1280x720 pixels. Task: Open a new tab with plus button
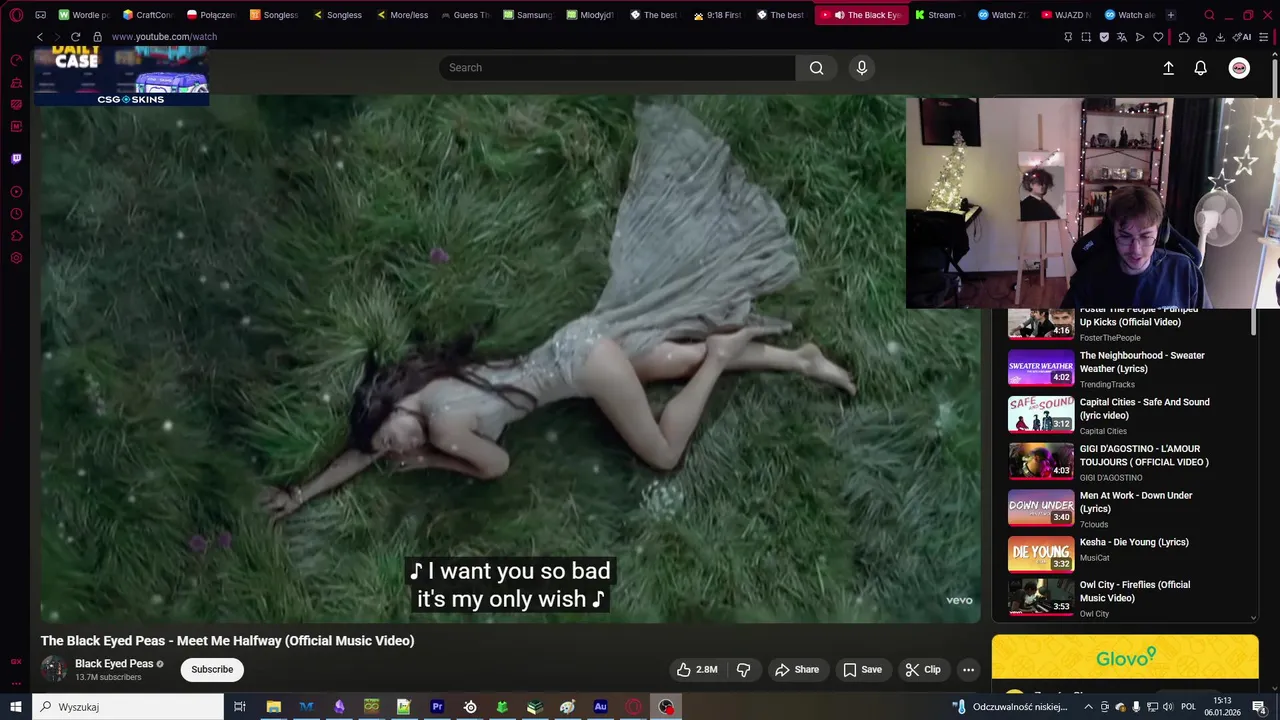[1170, 15]
